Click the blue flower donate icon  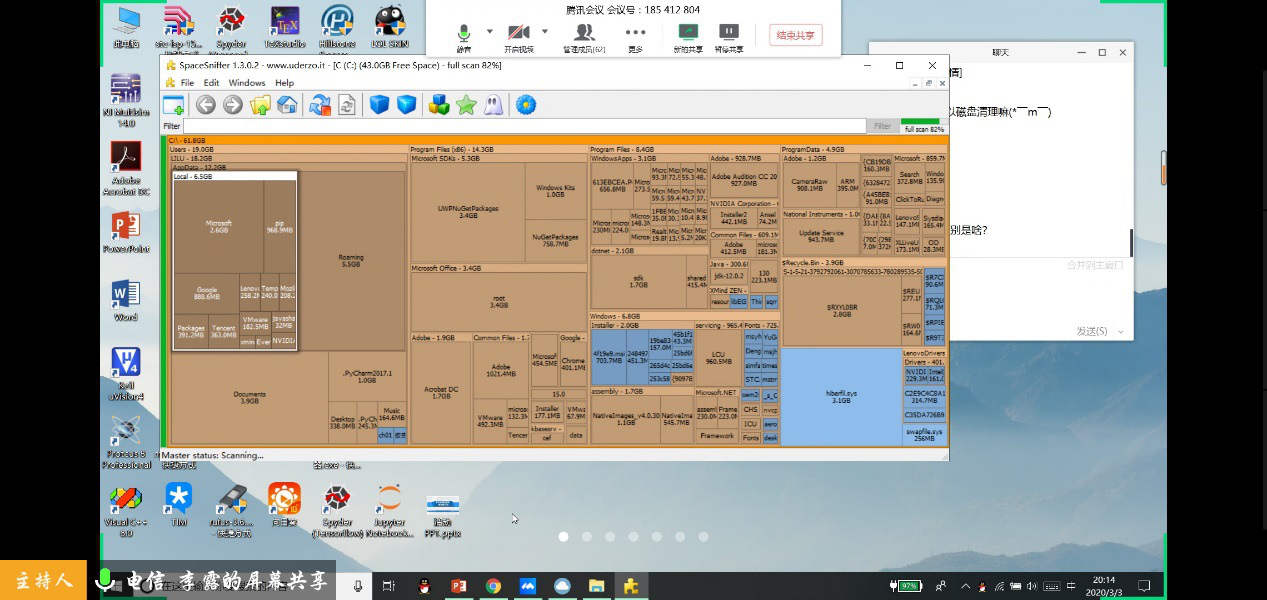coord(526,105)
